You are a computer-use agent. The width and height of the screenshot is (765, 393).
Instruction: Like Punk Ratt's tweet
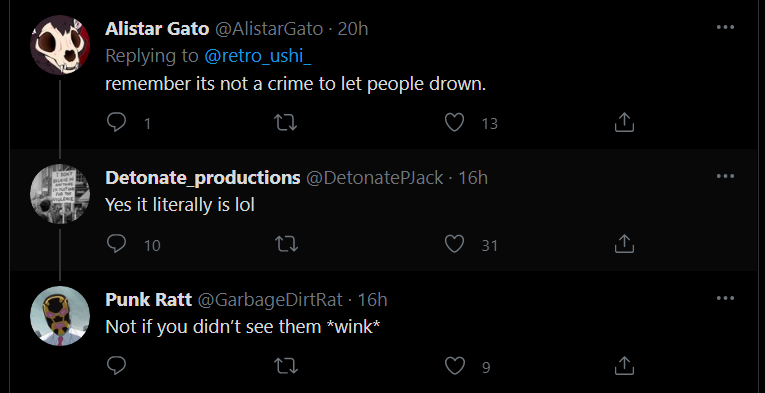point(454,366)
